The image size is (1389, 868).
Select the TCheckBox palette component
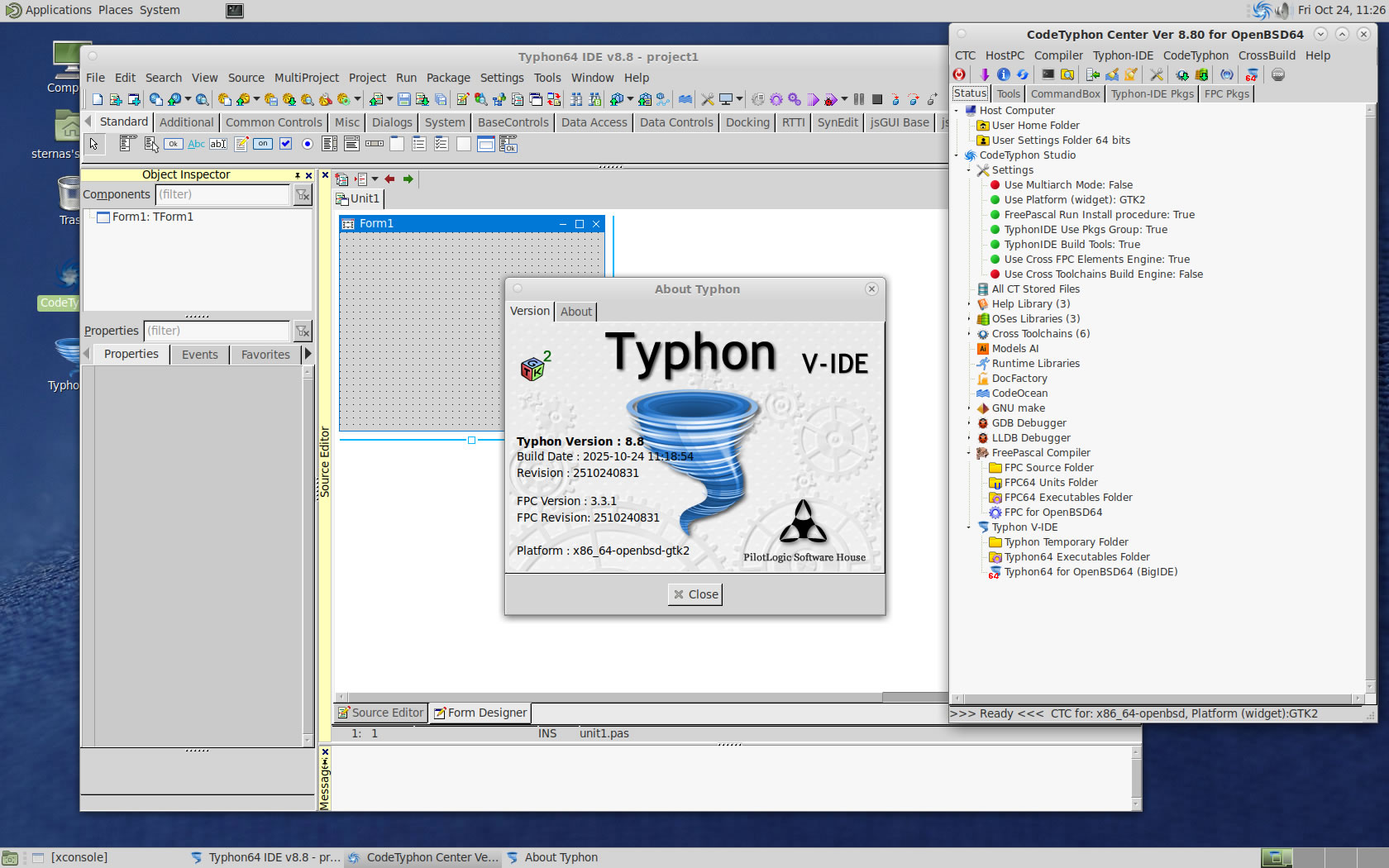tap(285, 144)
